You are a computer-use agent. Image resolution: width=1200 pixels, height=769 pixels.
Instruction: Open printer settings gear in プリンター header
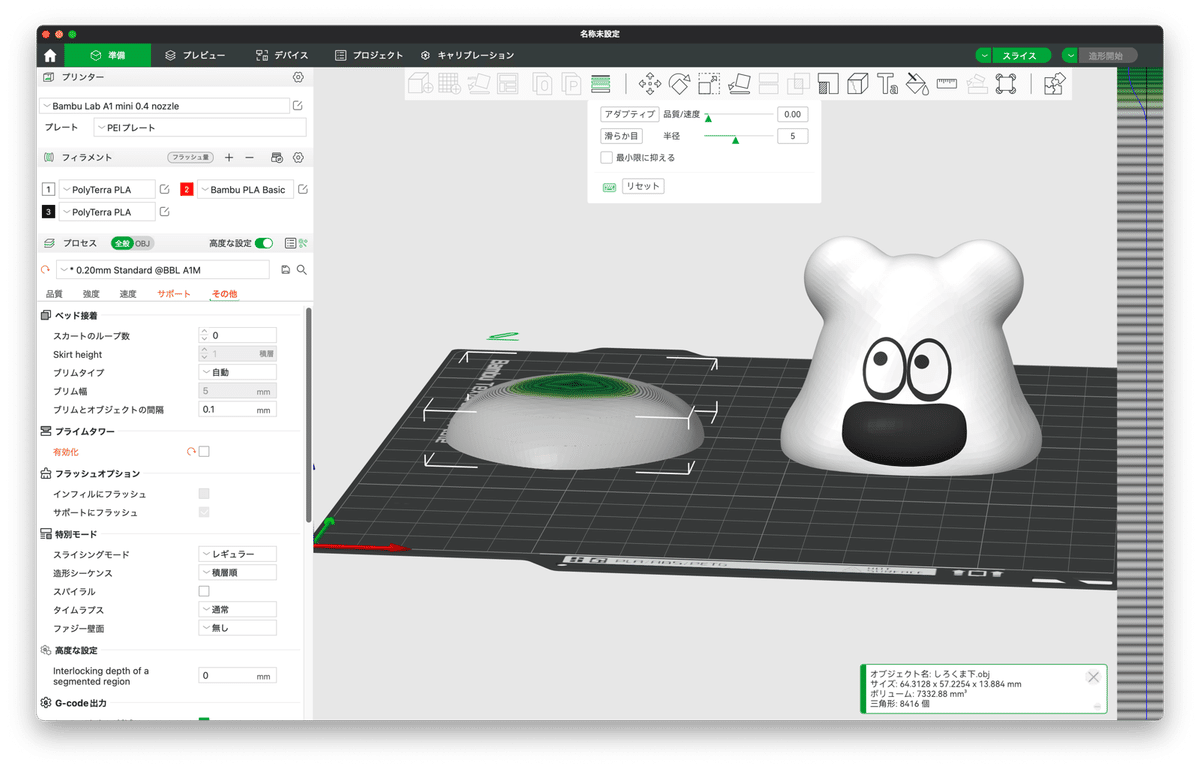pos(298,77)
